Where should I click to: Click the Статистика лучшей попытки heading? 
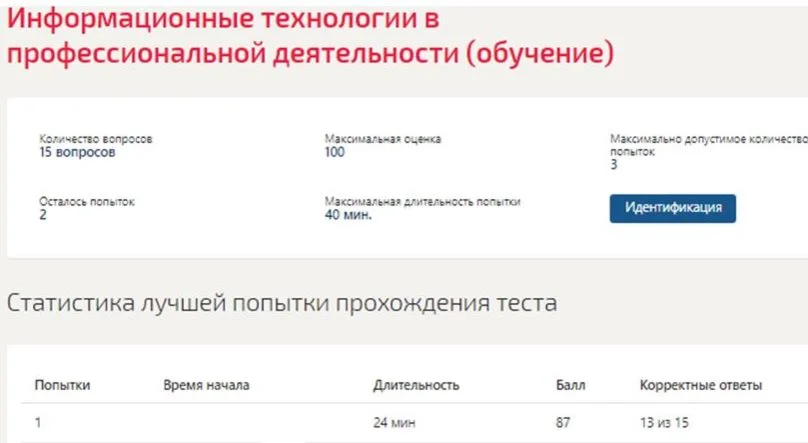click(282, 303)
